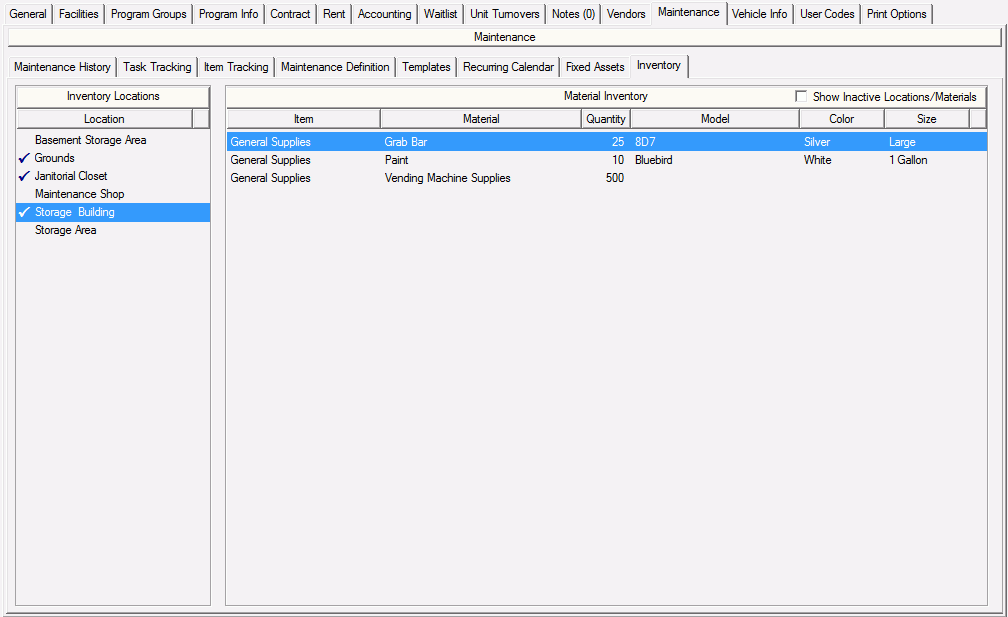1008x617 pixels.
Task: Toggle the Janitorial Closet checkmark
Action: 24,176
